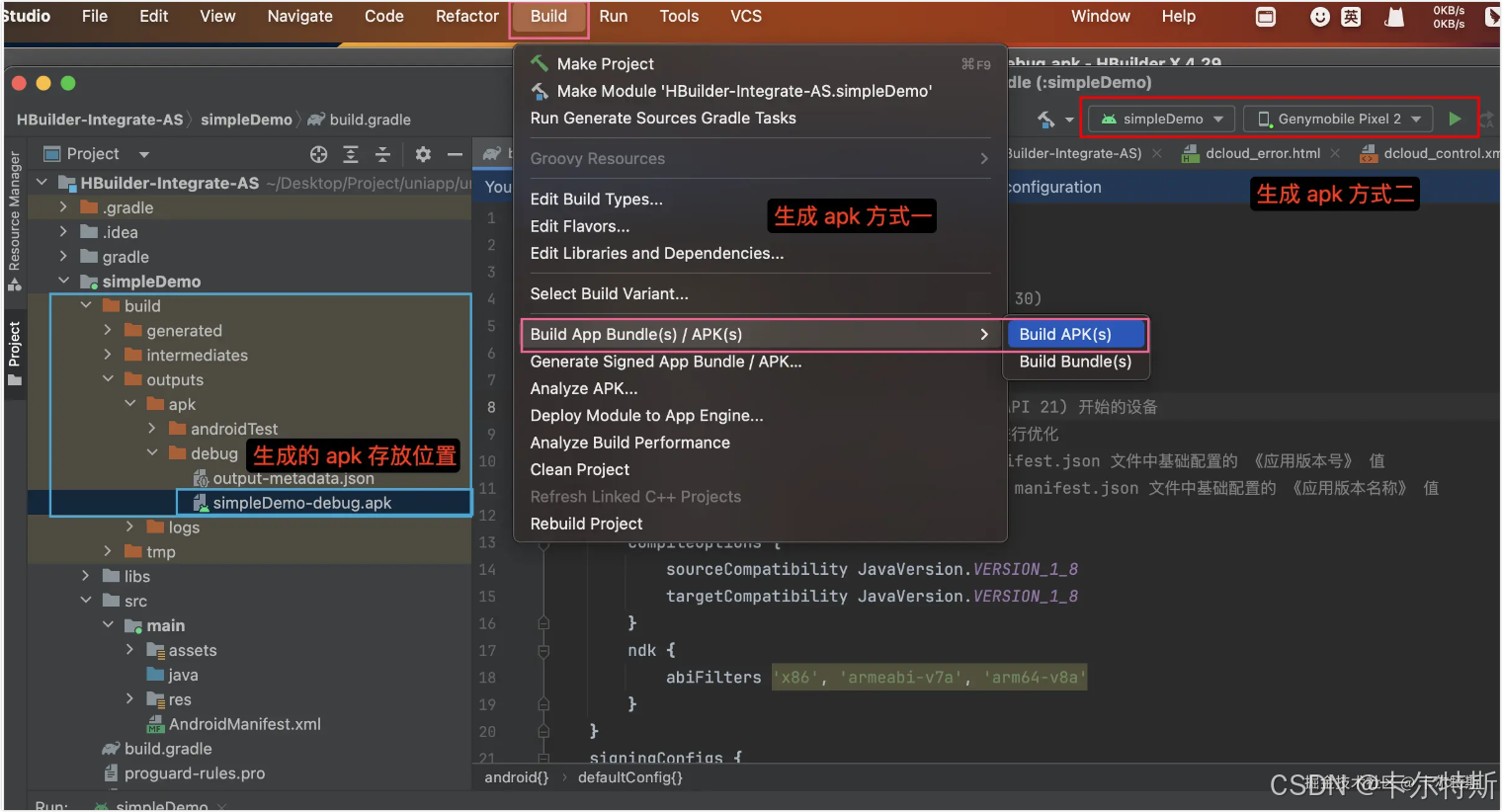Click the expand all icon in Project panel

point(351,154)
